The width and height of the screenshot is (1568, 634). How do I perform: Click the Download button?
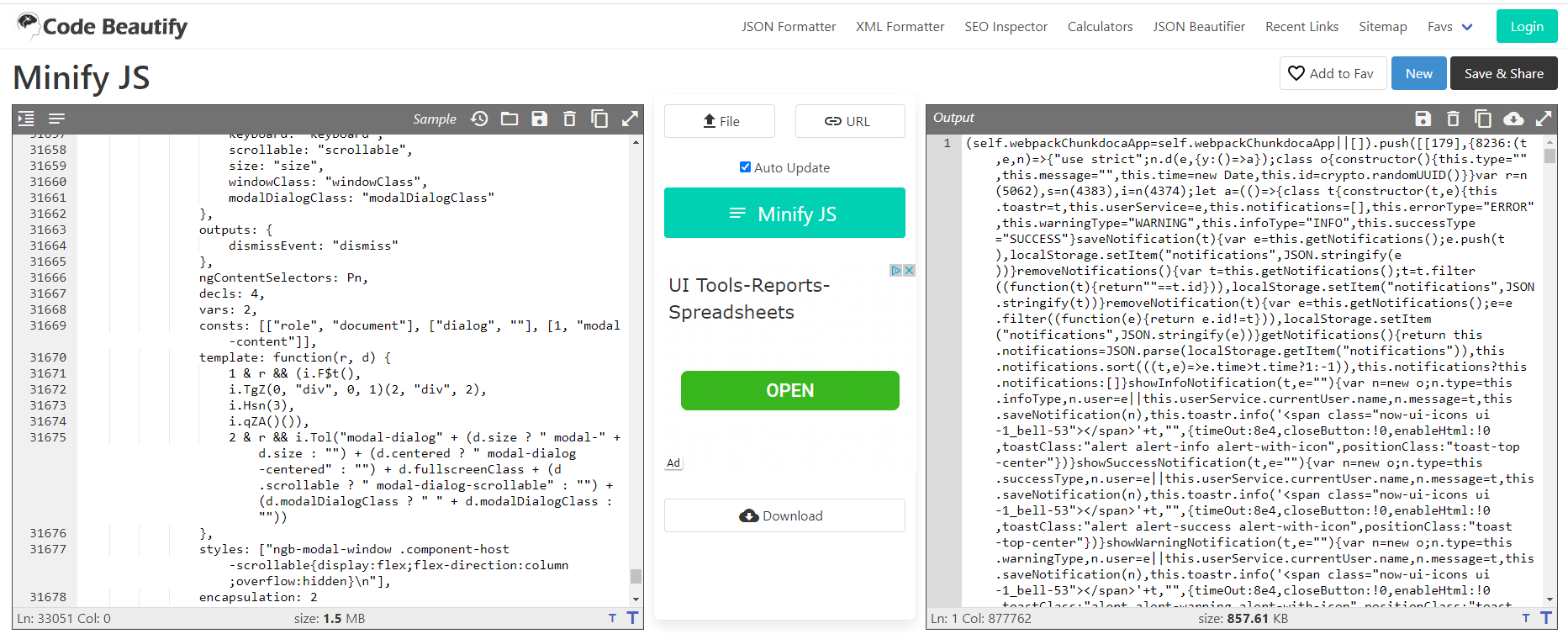tap(784, 515)
